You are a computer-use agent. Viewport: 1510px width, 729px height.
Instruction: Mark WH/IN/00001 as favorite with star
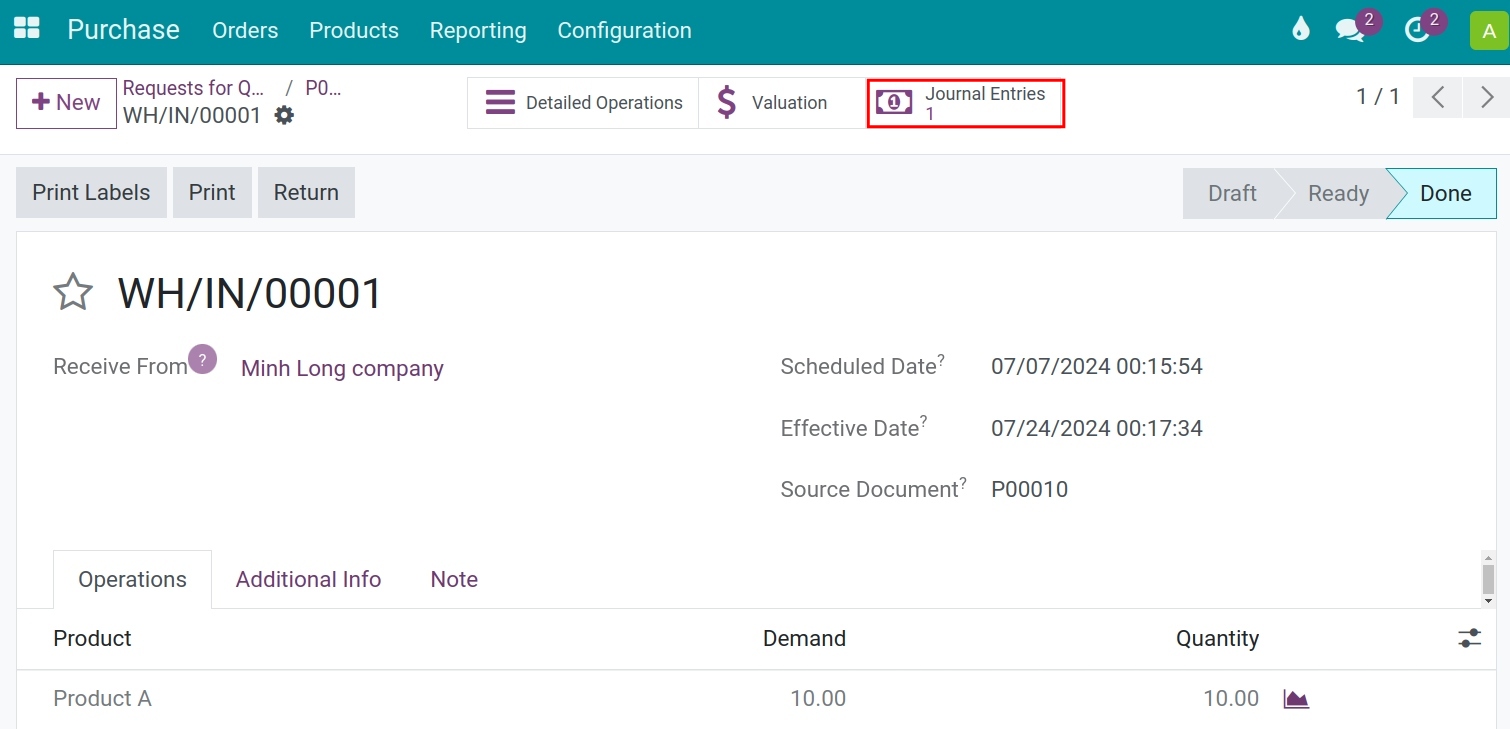73,293
